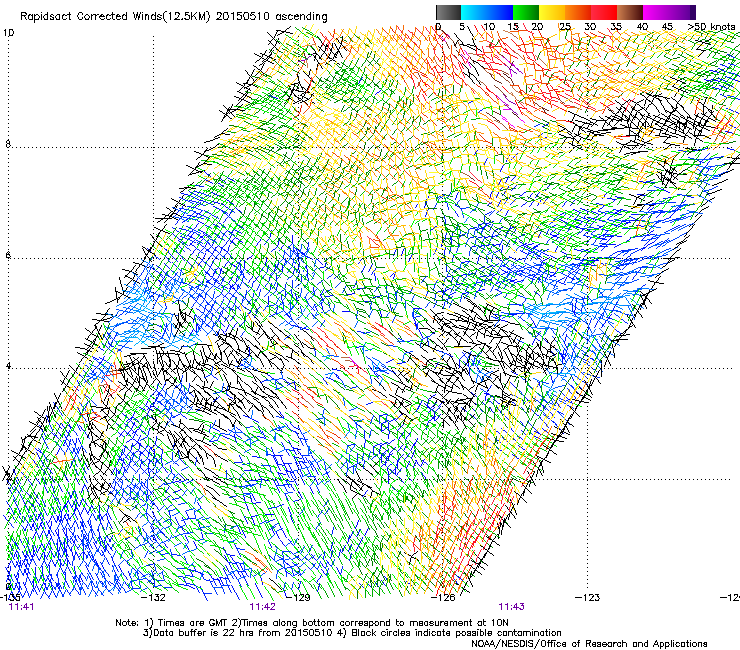
Task: Click the purple time stamp '11:42'
Action: 262,607
